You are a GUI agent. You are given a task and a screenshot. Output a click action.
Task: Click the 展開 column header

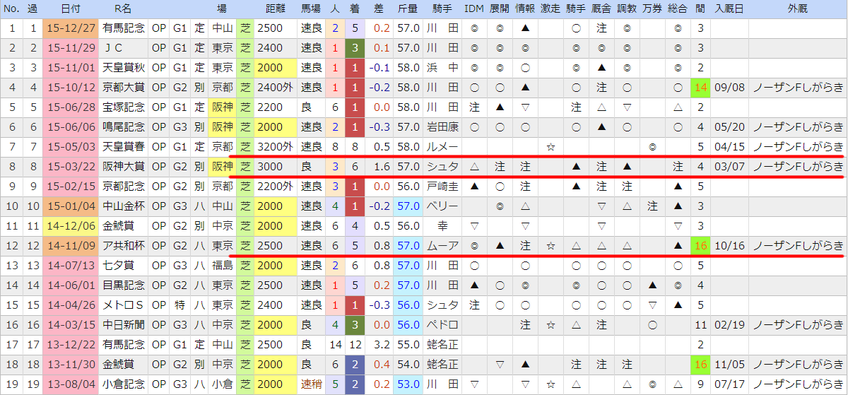point(500,9)
